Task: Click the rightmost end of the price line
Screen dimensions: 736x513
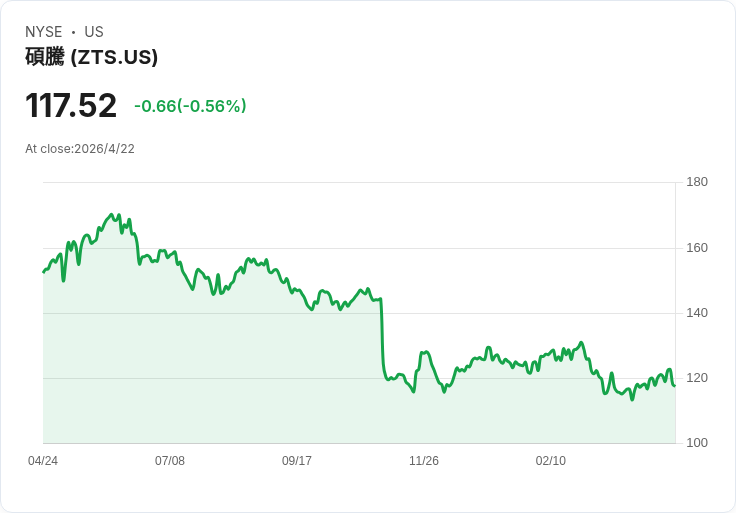Action: tap(674, 385)
